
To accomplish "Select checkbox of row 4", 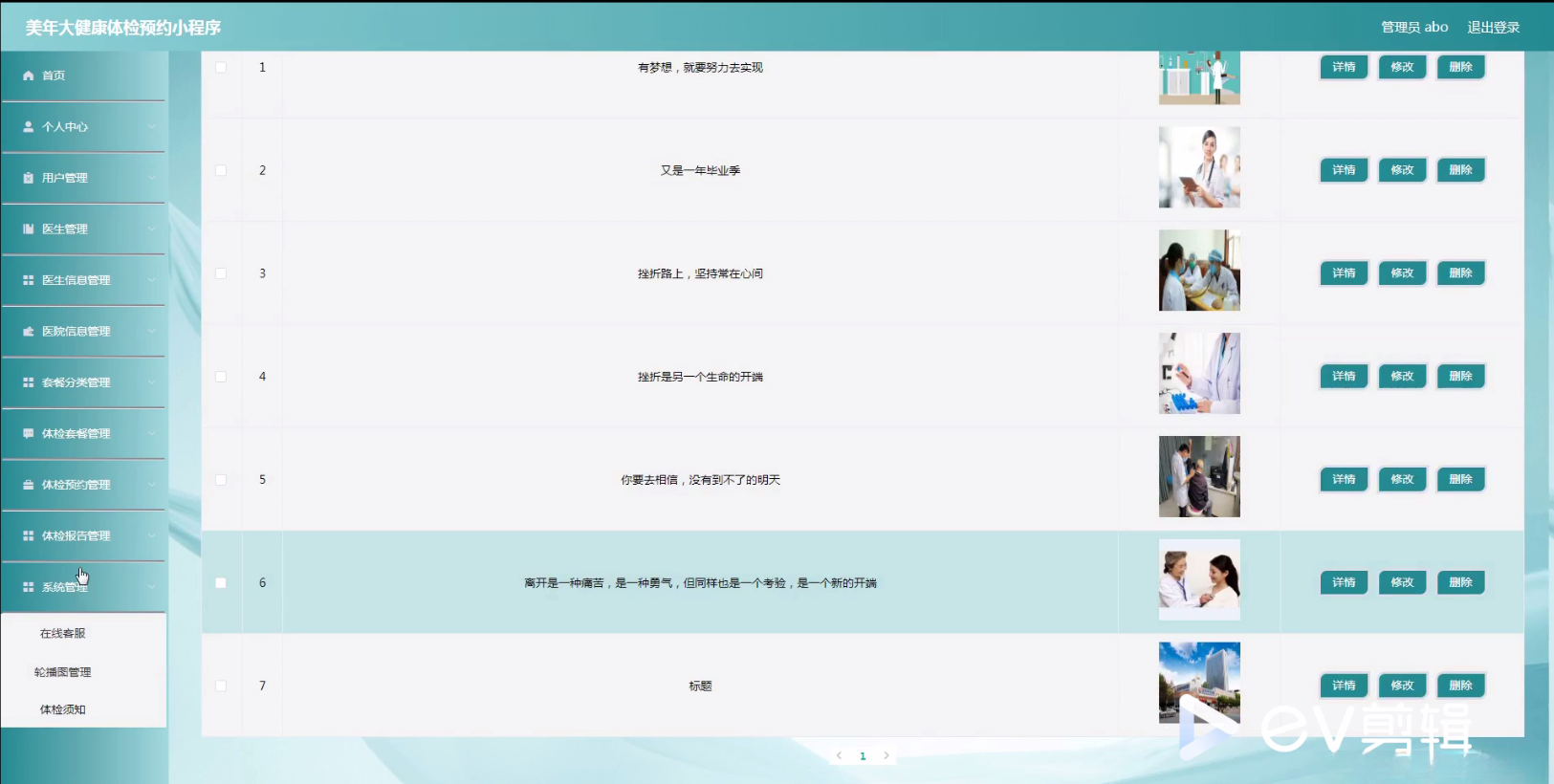I will point(221,377).
